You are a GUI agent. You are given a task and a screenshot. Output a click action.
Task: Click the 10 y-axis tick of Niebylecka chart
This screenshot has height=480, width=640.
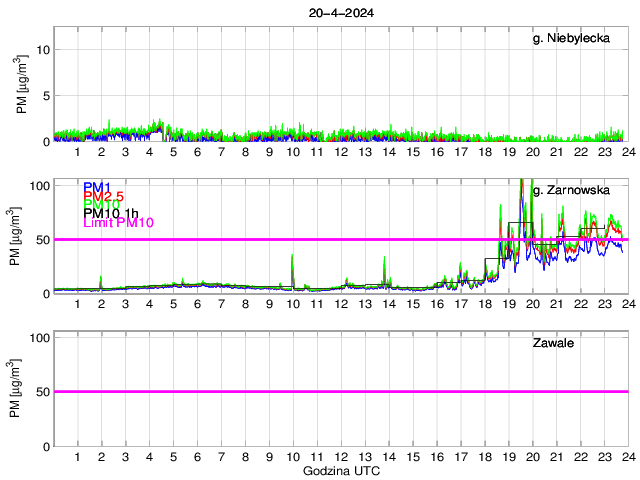point(44,48)
